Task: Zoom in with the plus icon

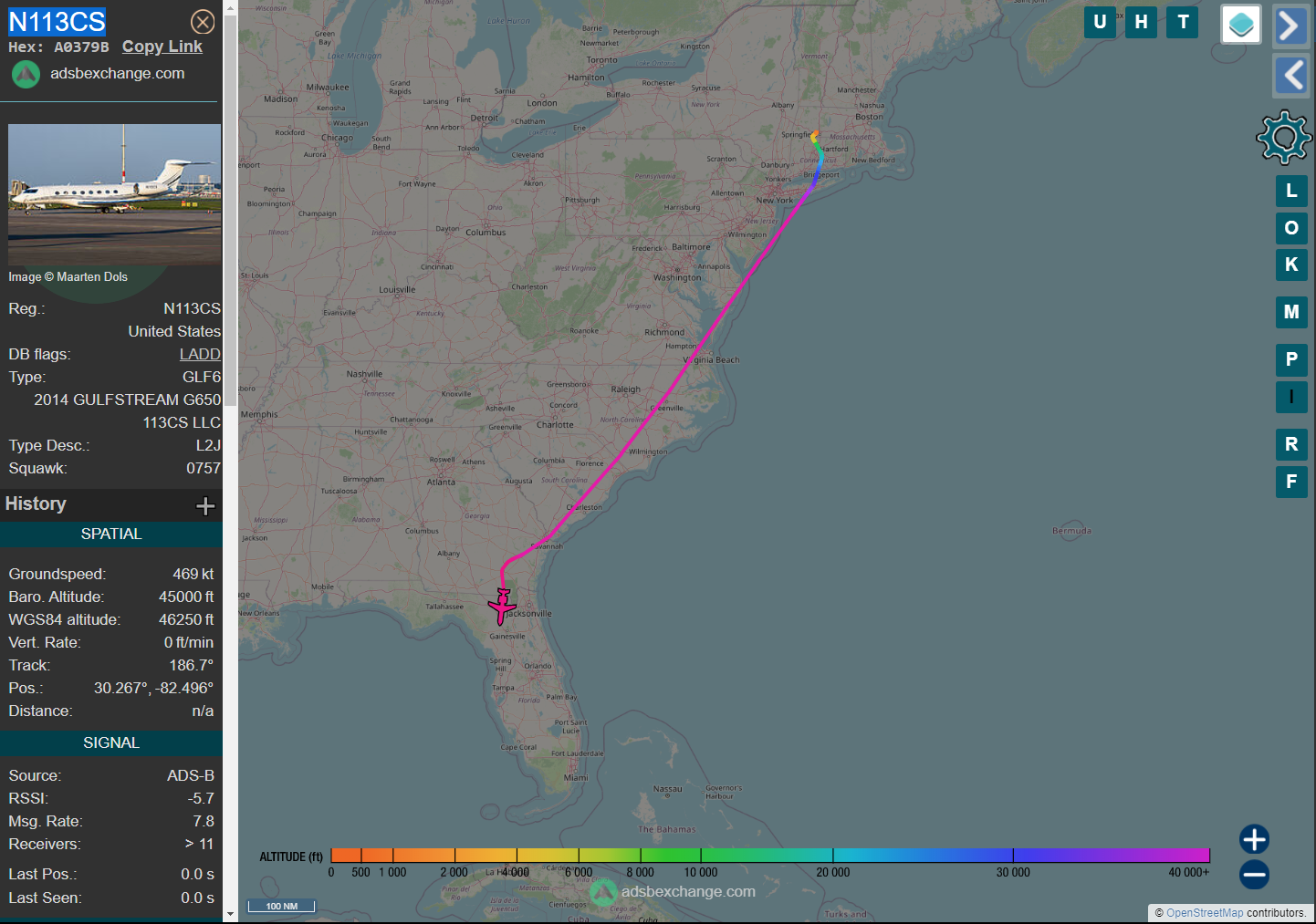Action: pos(1254,839)
